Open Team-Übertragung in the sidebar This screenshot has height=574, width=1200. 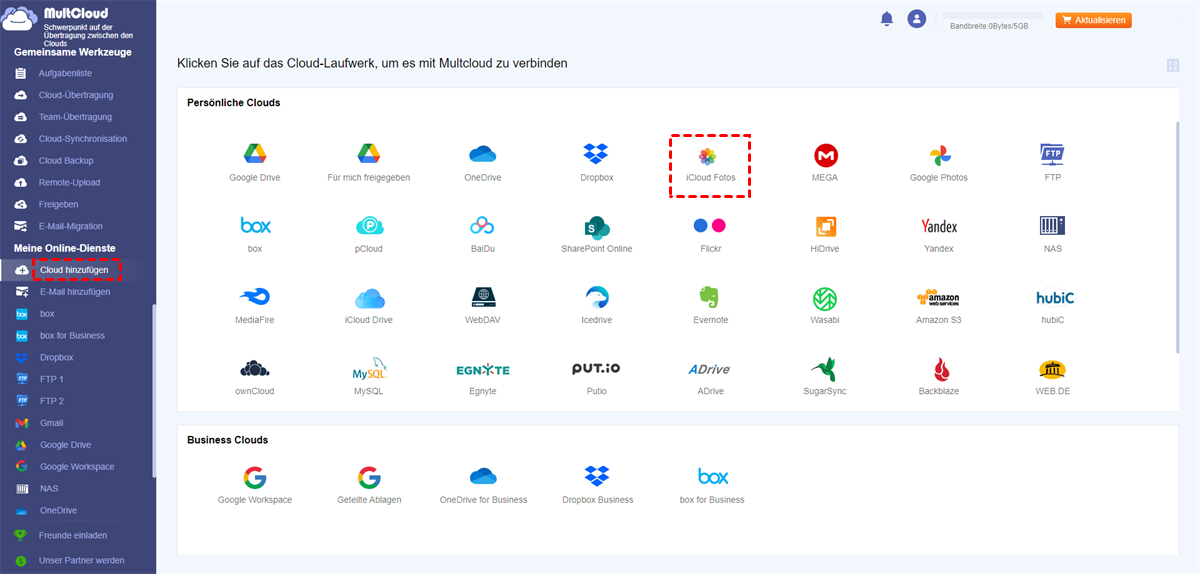click(77, 117)
